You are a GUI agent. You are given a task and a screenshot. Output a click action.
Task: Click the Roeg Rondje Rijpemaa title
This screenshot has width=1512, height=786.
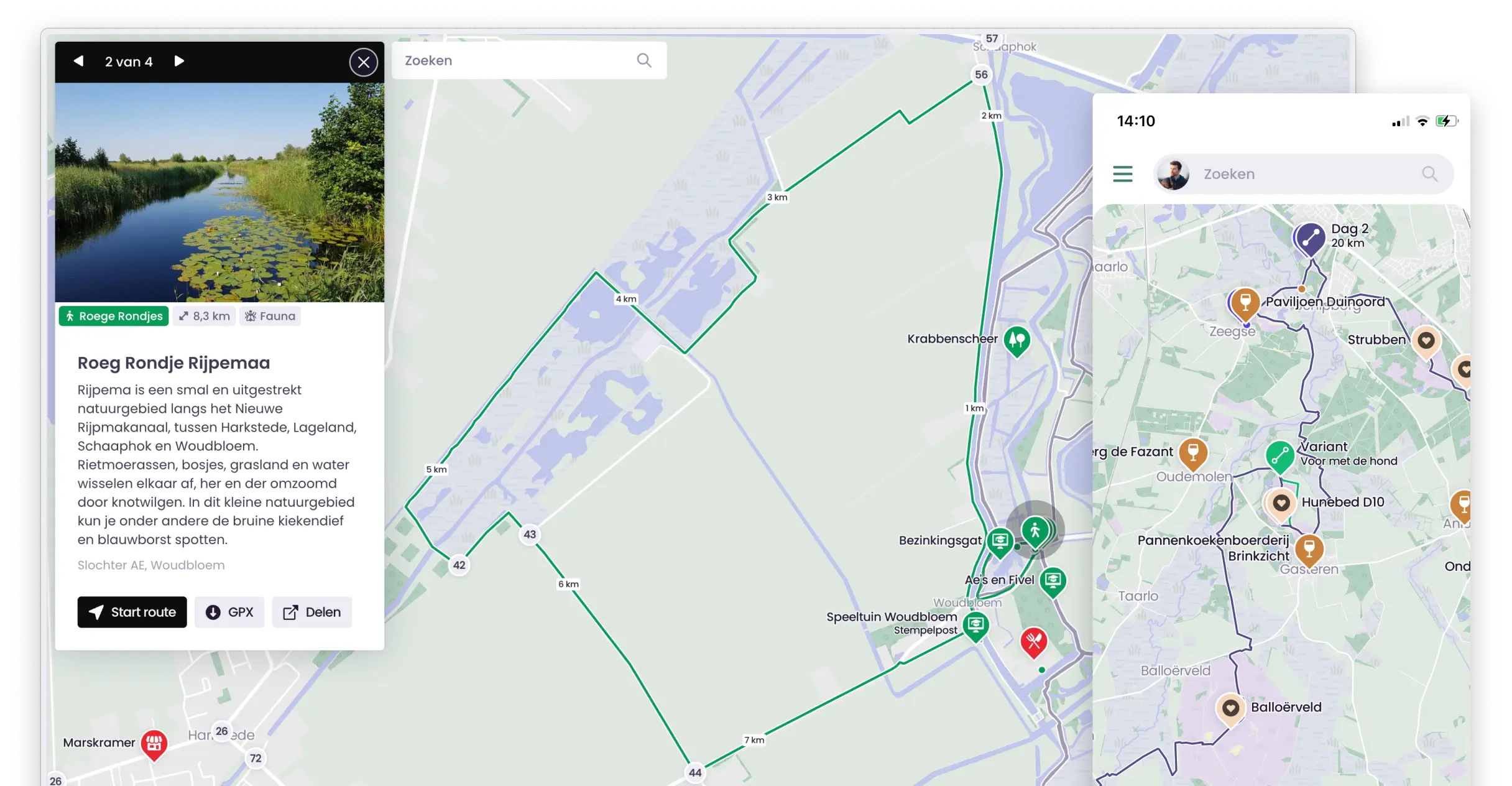coord(173,363)
